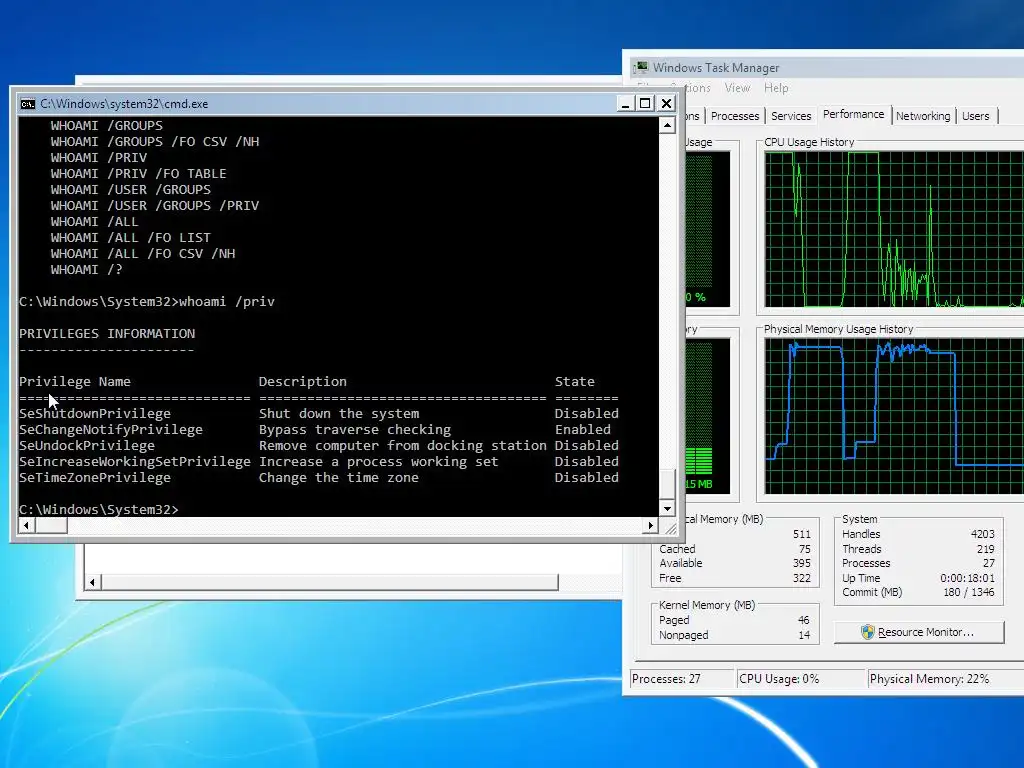Switch to the Processes tab in Task Manager
This screenshot has height=768, width=1024.
[735, 116]
